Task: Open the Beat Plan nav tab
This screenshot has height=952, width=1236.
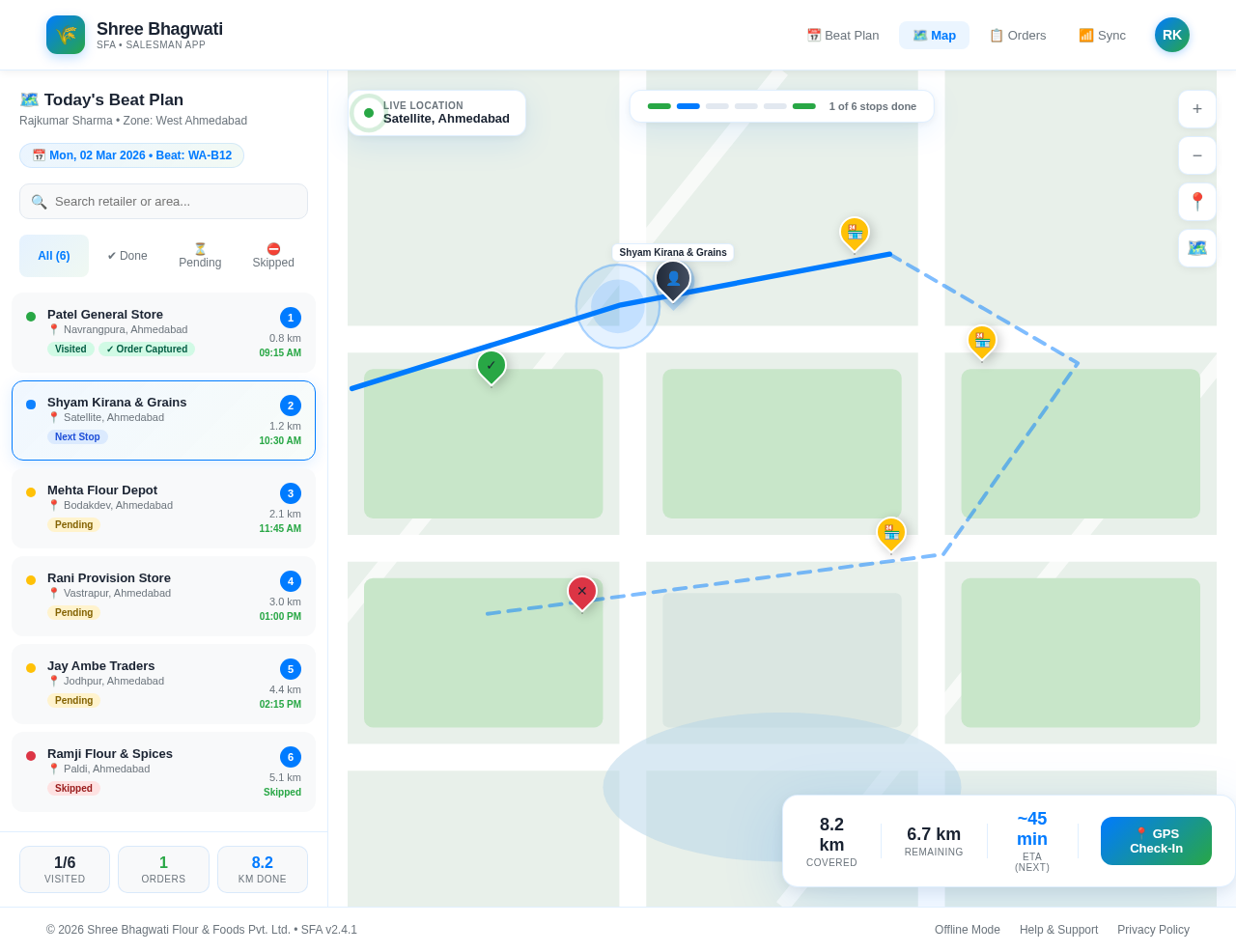Action: tap(842, 36)
